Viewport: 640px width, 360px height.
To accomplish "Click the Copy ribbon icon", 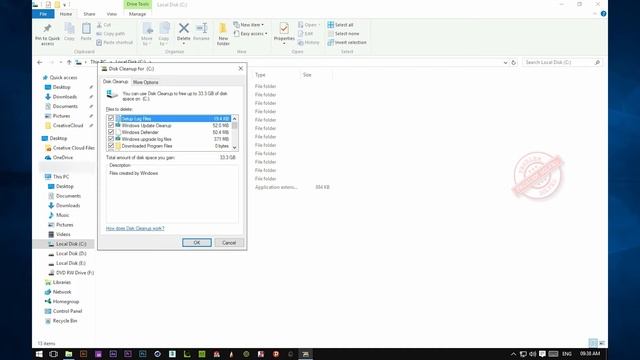I will click(69, 29).
